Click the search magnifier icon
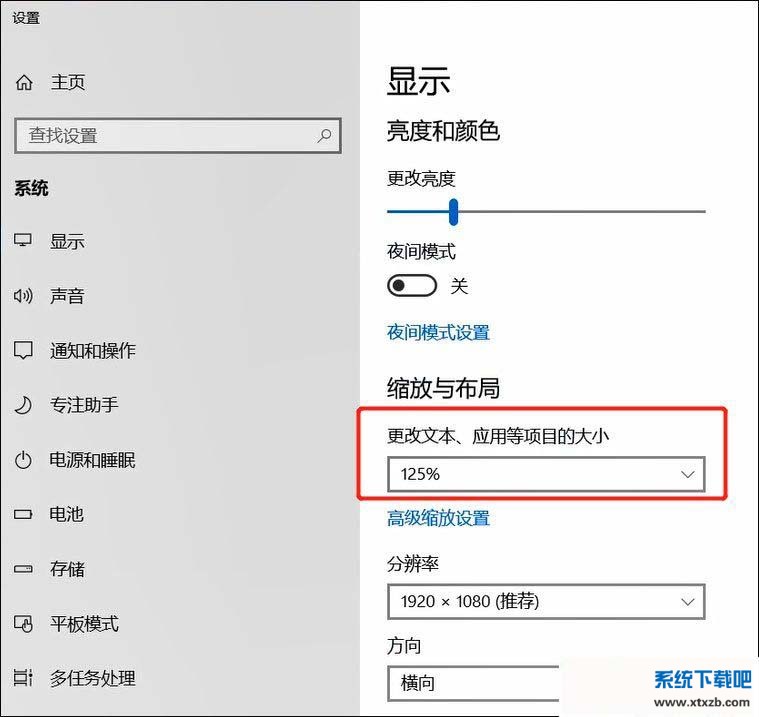The height and width of the screenshot is (717, 759). (324, 135)
